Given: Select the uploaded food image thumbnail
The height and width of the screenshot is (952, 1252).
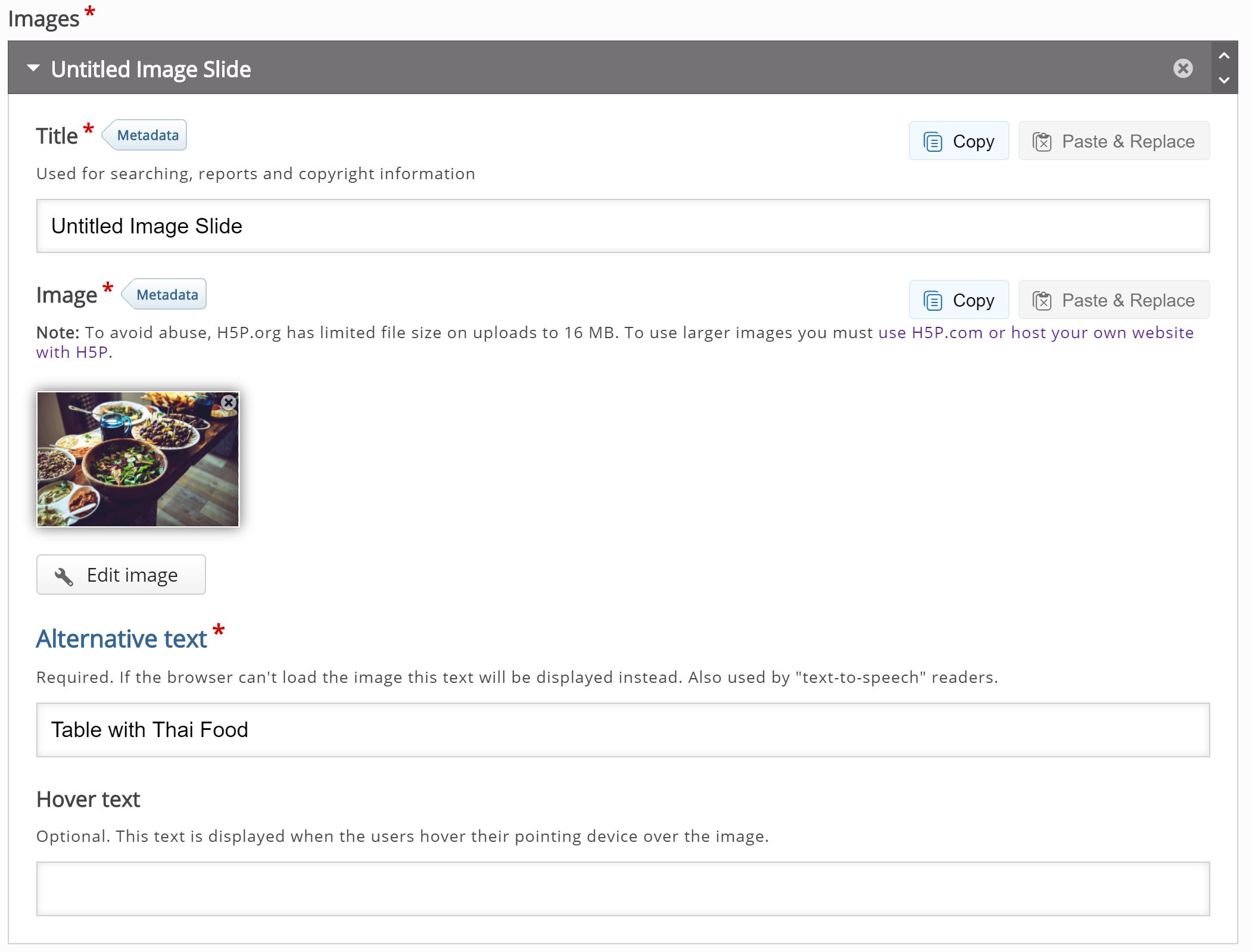Looking at the screenshot, I should (x=138, y=459).
